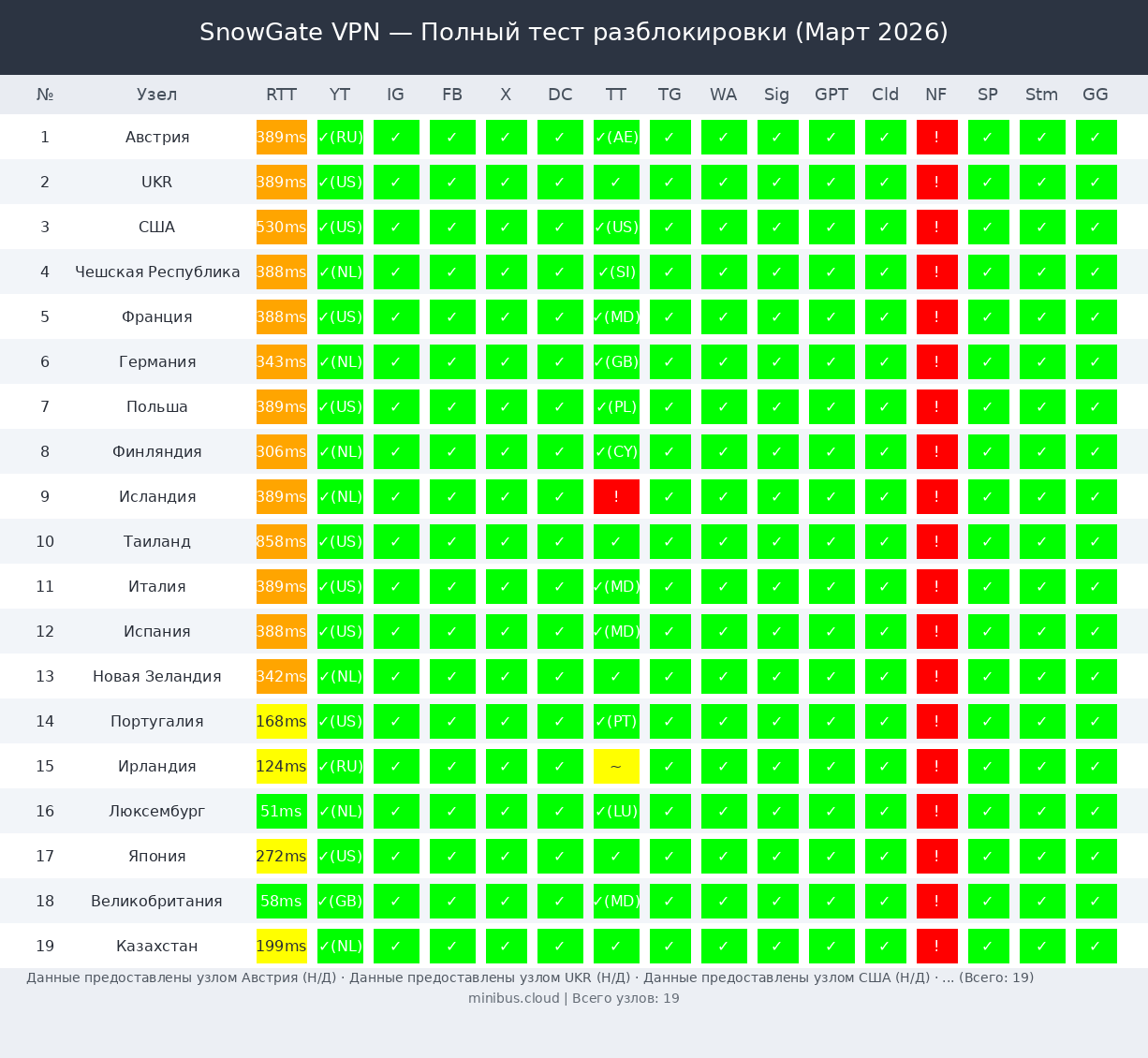Screen dimensions: 1148x1058
Task: Click the ✓(SI) TT cell for Чешская Республика
Action: click(616, 272)
